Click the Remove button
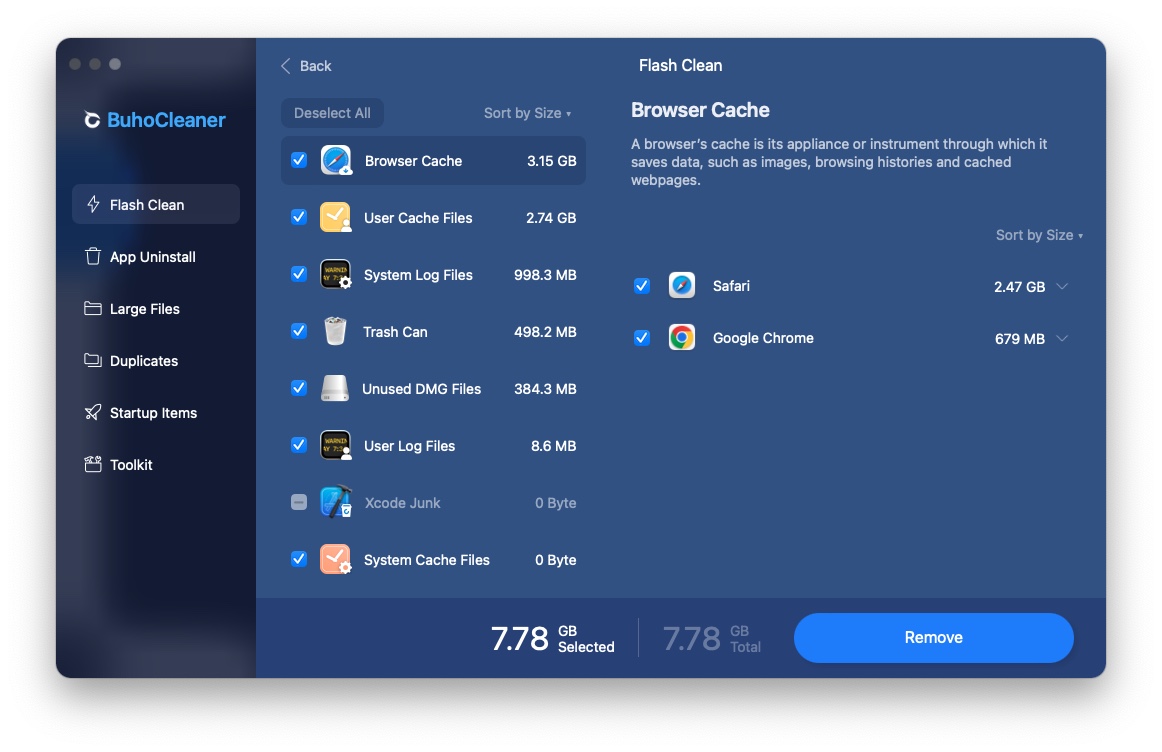Image resolution: width=1162 pixels, height=752 pixels. point(933,637)
